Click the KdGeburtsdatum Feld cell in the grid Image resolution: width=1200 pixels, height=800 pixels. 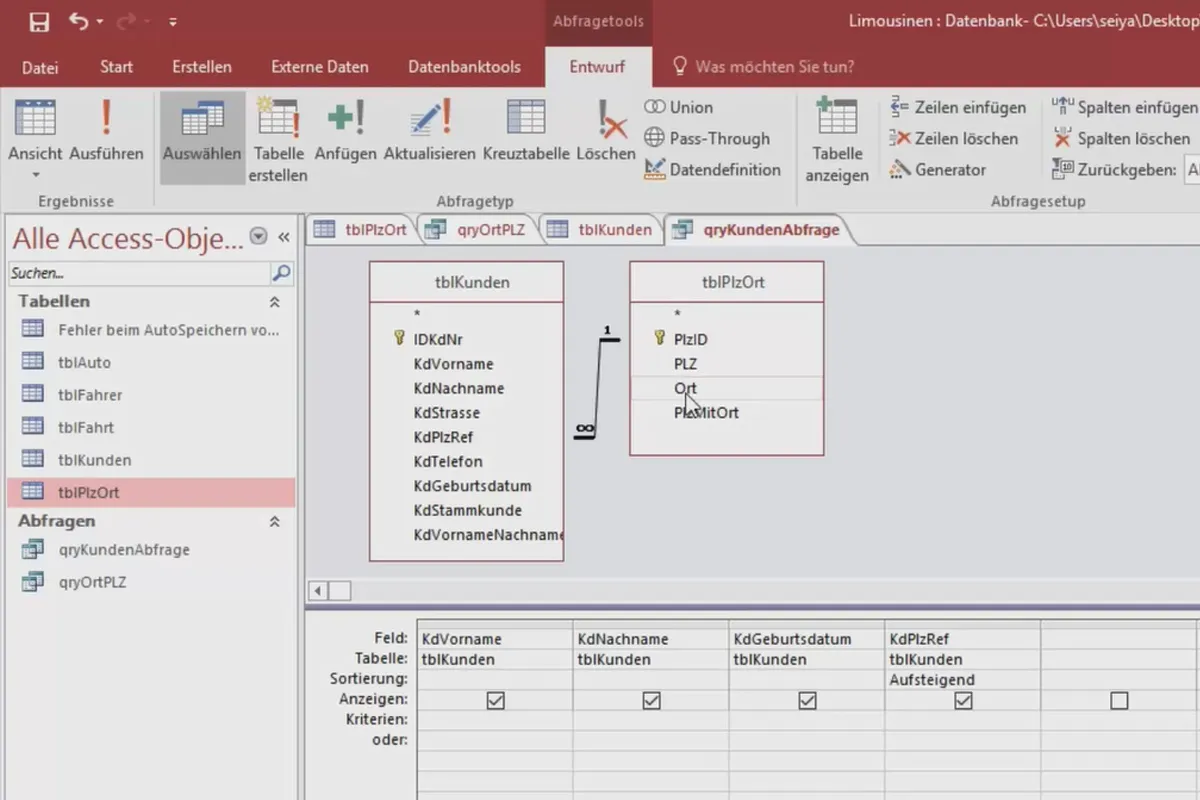point(806,639)
